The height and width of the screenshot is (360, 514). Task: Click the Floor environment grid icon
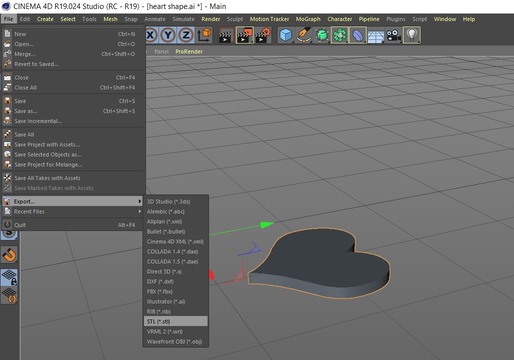click(376, 35)
